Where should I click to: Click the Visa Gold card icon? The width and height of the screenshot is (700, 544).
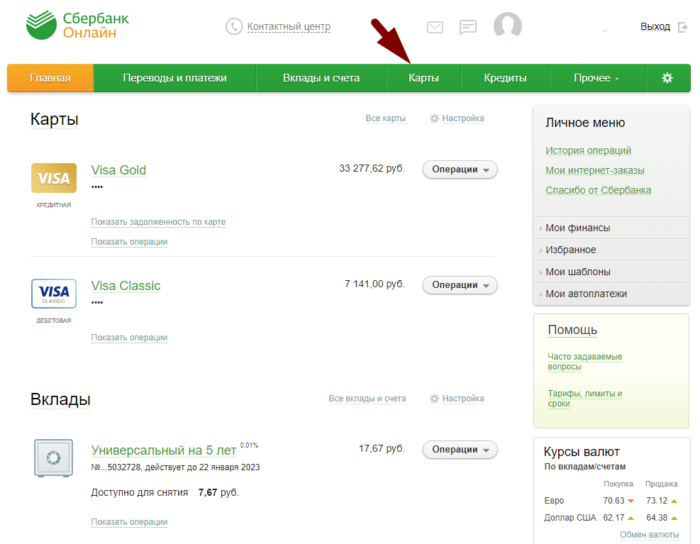(54, 179)
